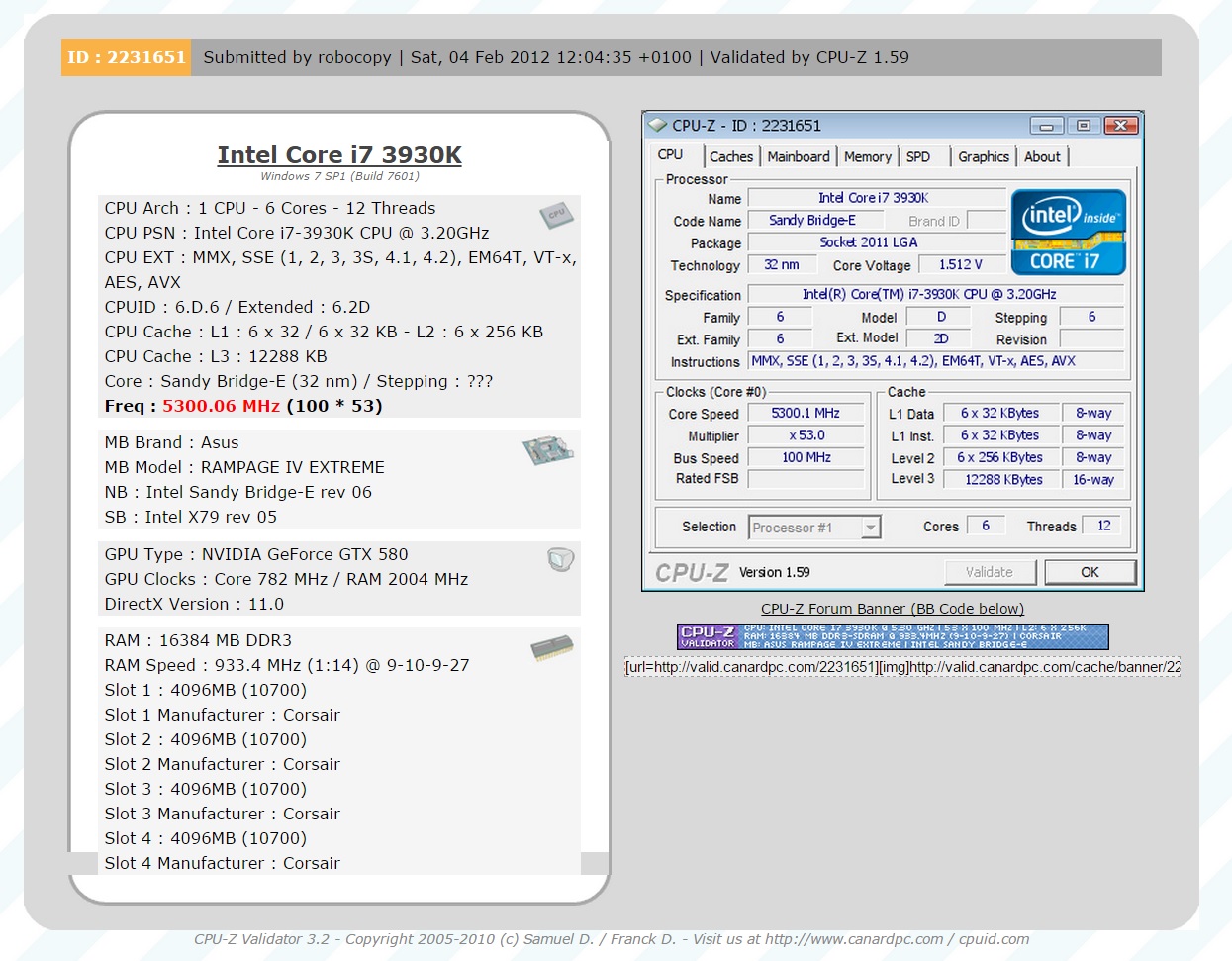Click the Technology value '32 nm'

[x=782, y=264]
